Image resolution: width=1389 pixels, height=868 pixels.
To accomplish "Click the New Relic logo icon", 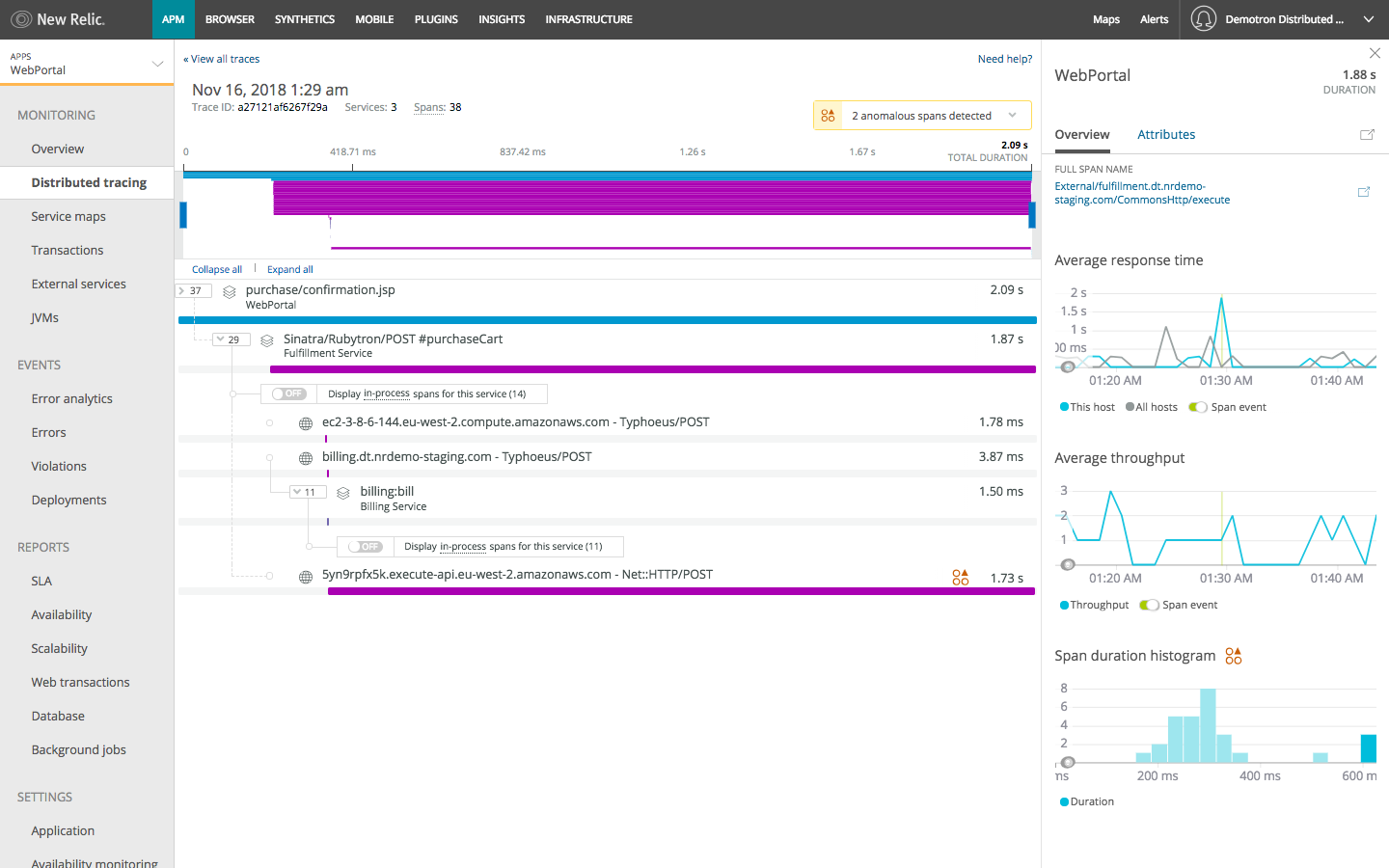I will tap(20, 19).
